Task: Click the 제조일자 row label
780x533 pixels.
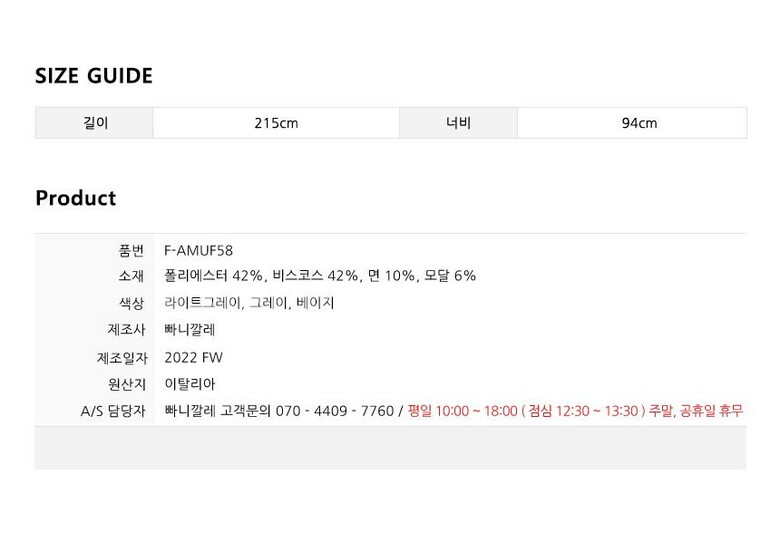Action: click(120, 357)
